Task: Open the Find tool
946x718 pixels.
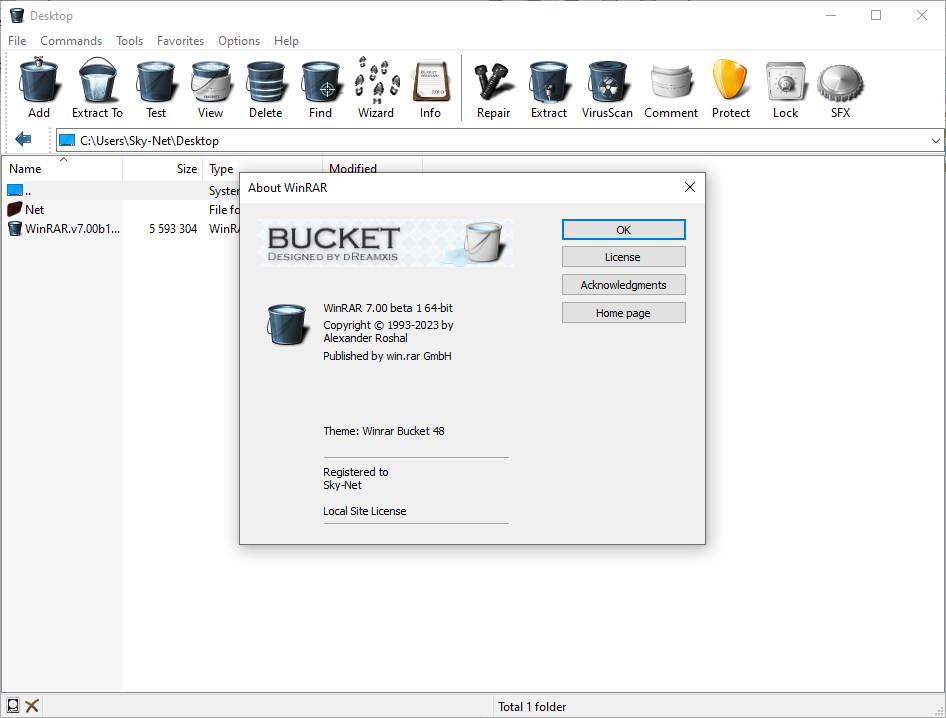Action: [320, 80]
